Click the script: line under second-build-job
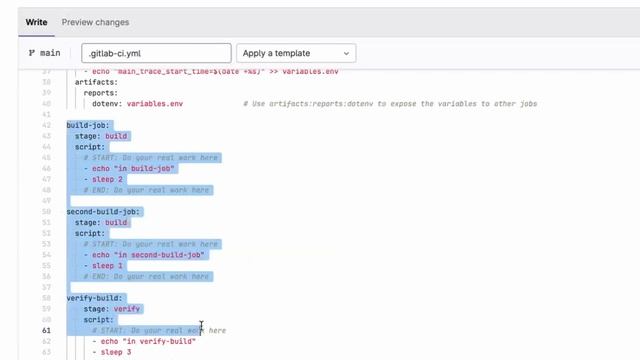The height and width of the screenshot is (360, 640). 90,233
